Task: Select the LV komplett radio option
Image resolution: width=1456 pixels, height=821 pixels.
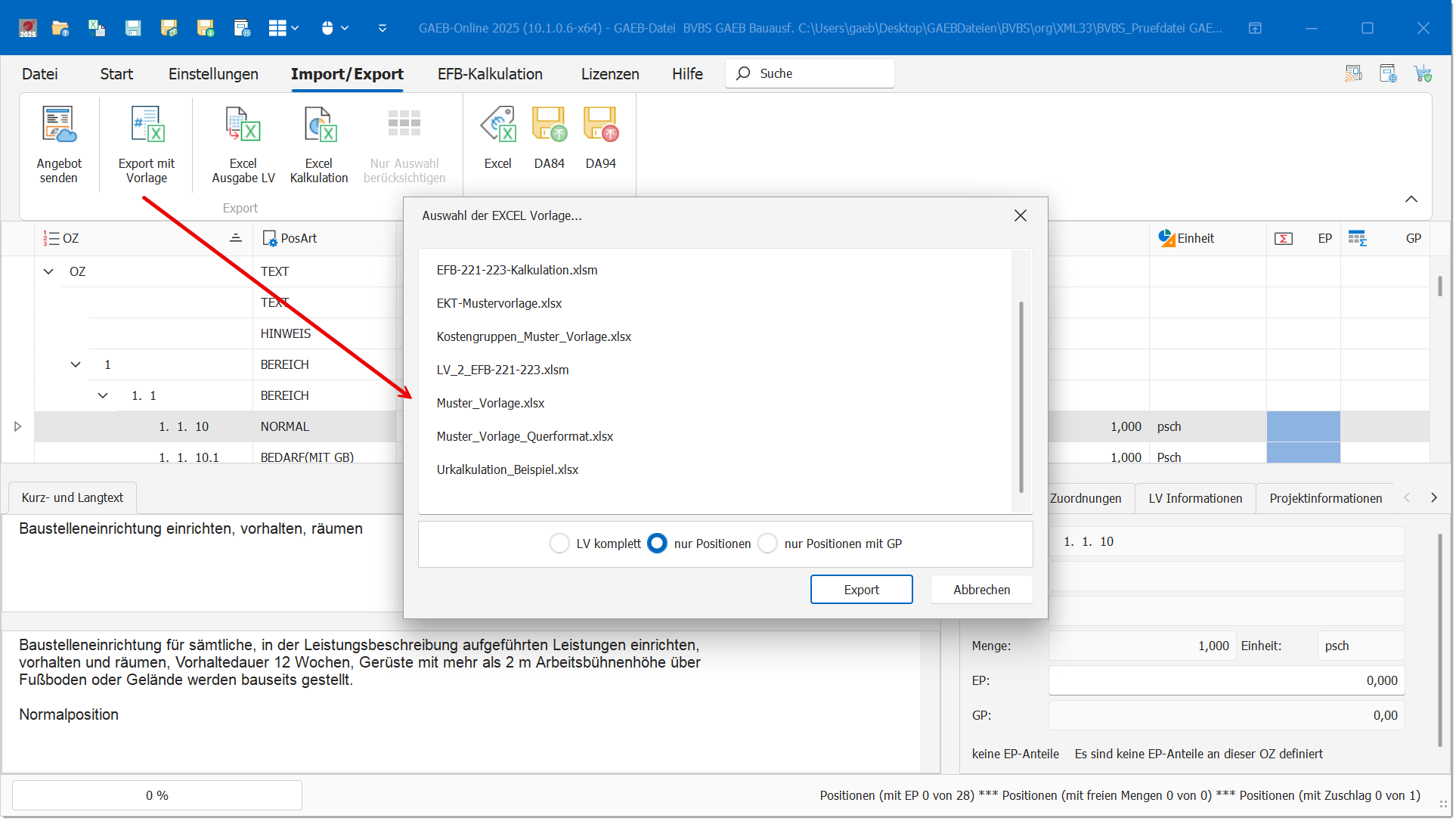Action: tap(559, 544)
